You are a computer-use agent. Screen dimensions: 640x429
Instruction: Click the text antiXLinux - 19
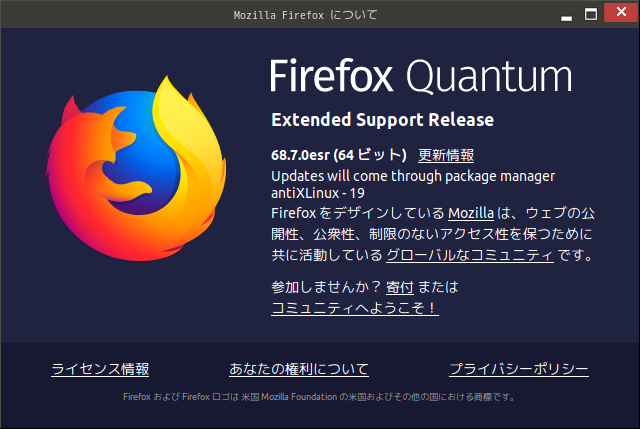(318, 193)
